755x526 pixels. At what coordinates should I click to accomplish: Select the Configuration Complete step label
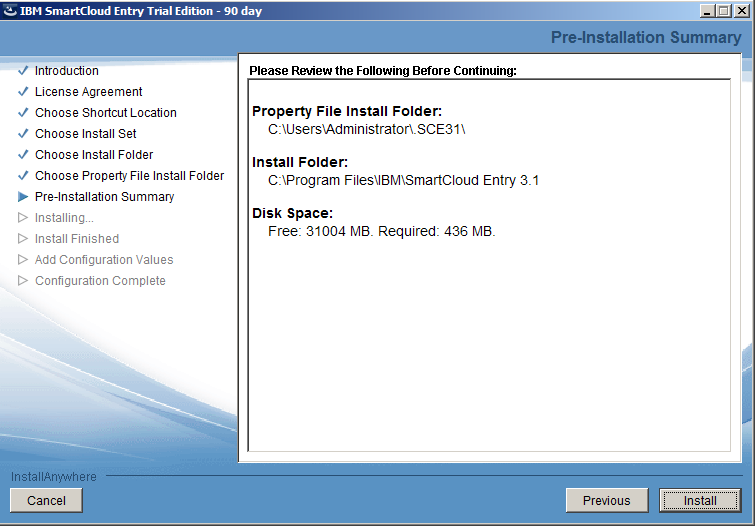pyautogui.click(x=100, y=281)
